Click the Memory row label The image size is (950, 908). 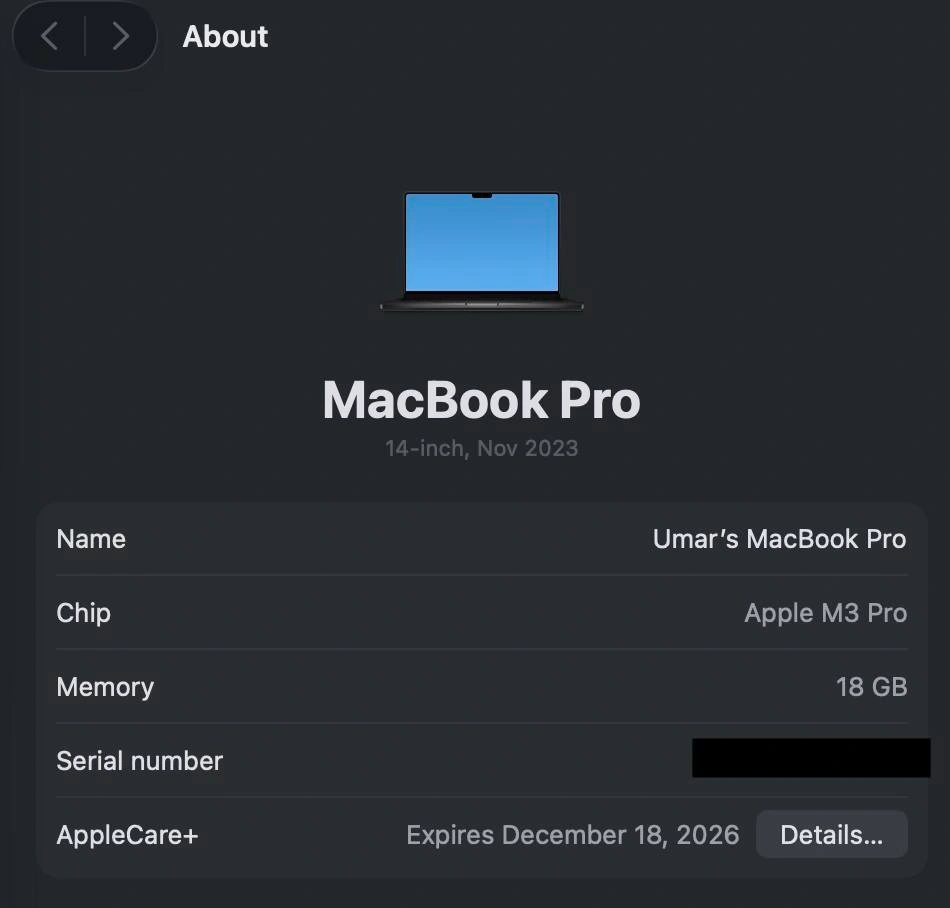[x=105, y=687]
